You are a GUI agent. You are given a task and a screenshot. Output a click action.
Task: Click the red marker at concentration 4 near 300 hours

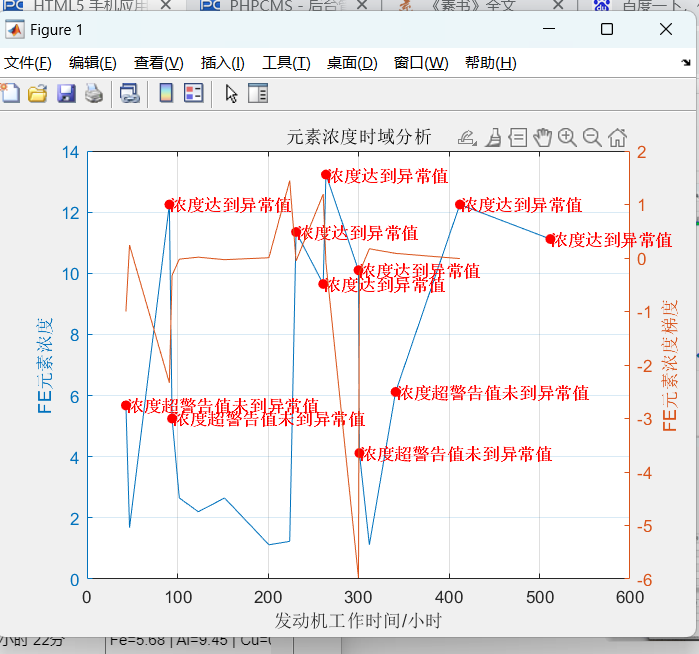click(359, 453)
